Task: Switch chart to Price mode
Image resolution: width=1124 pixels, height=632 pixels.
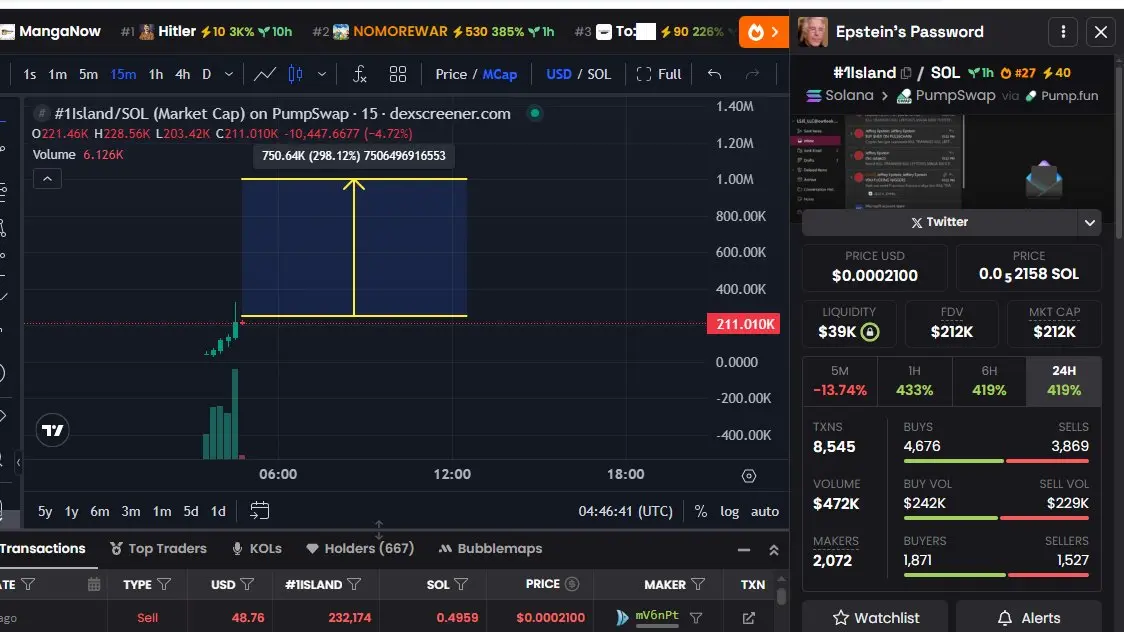Action: pyautogui.click(x=451, y=74)
